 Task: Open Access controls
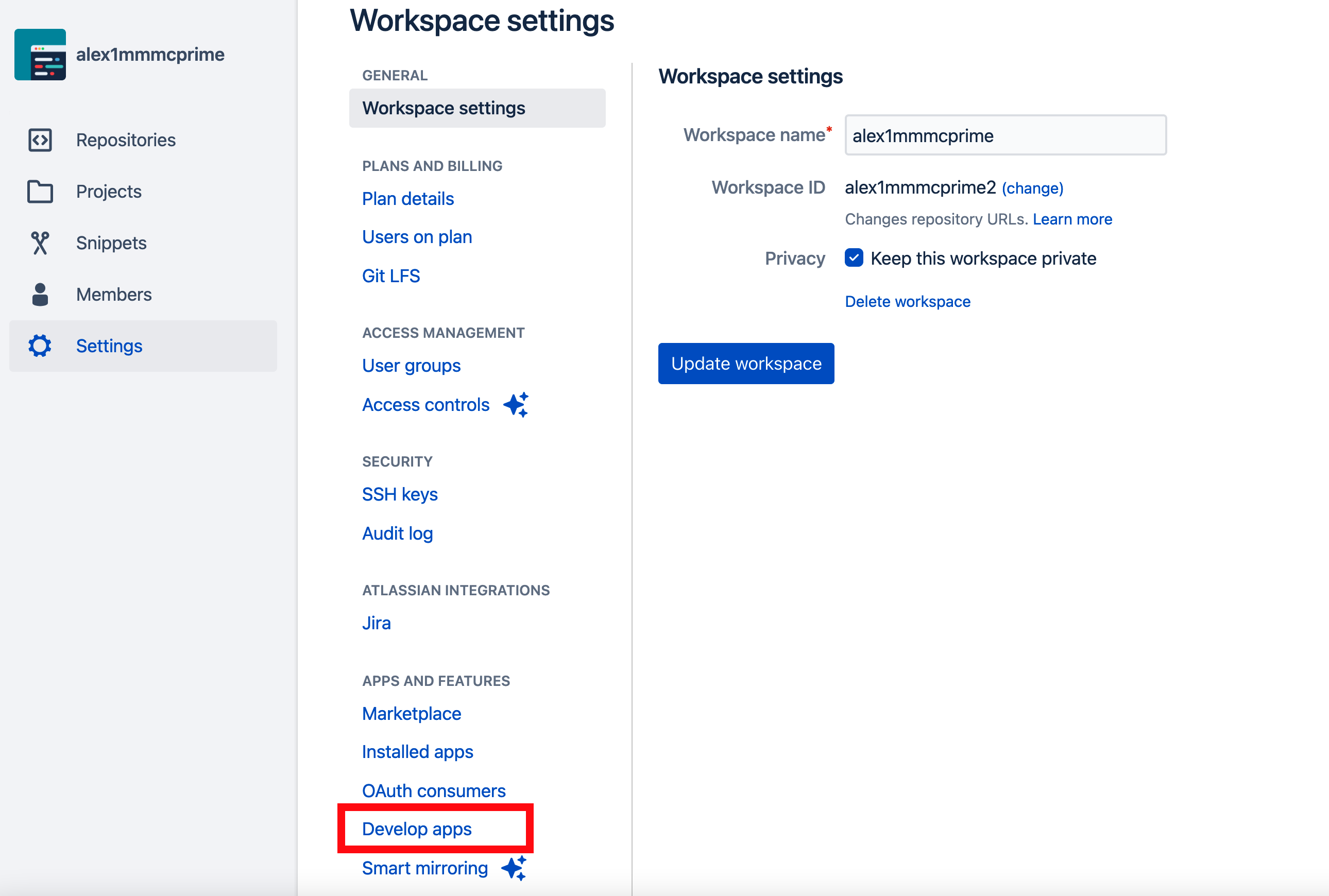426,405
